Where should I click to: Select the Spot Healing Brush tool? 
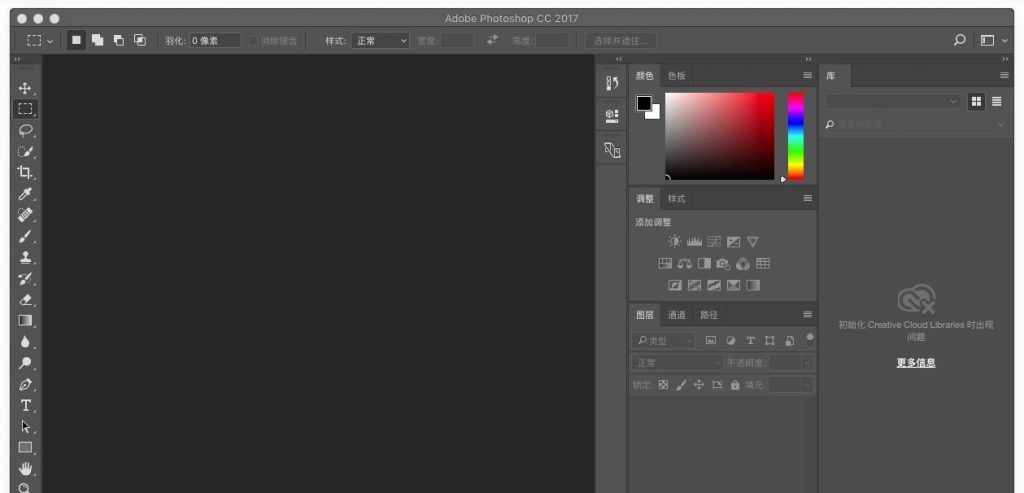25,215
